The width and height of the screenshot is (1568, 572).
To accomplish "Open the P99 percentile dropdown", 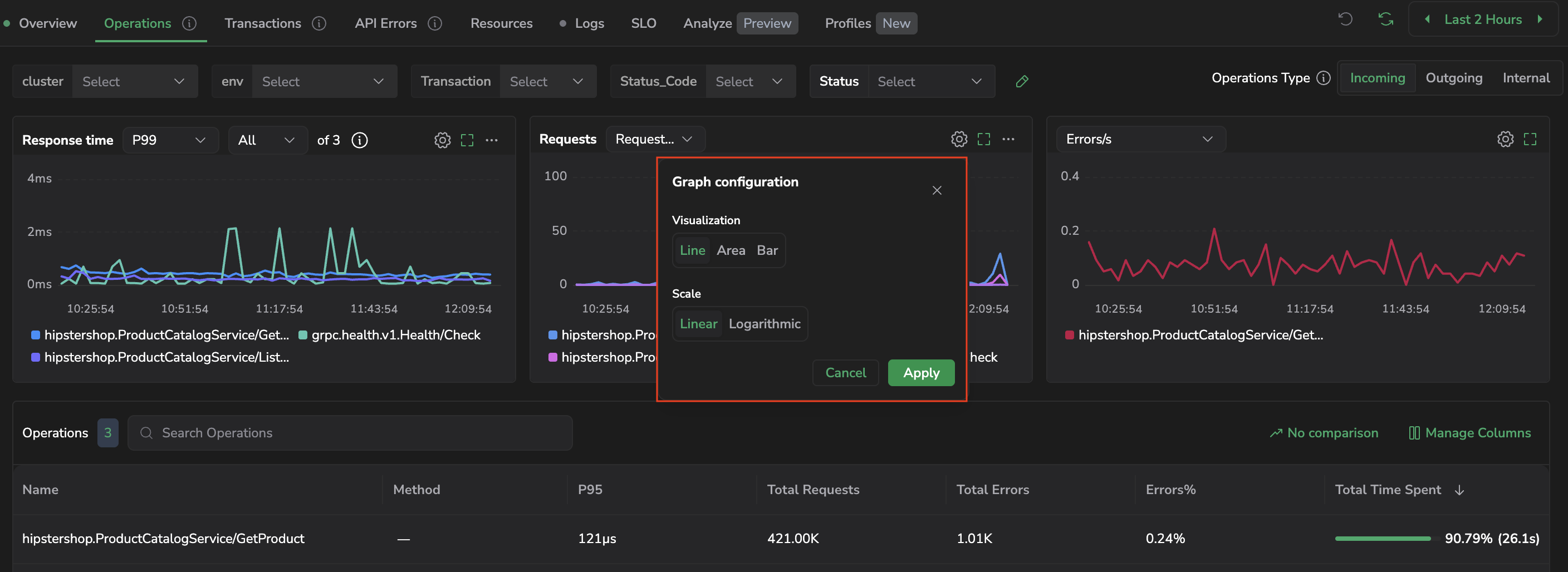I will coord(170,140).
